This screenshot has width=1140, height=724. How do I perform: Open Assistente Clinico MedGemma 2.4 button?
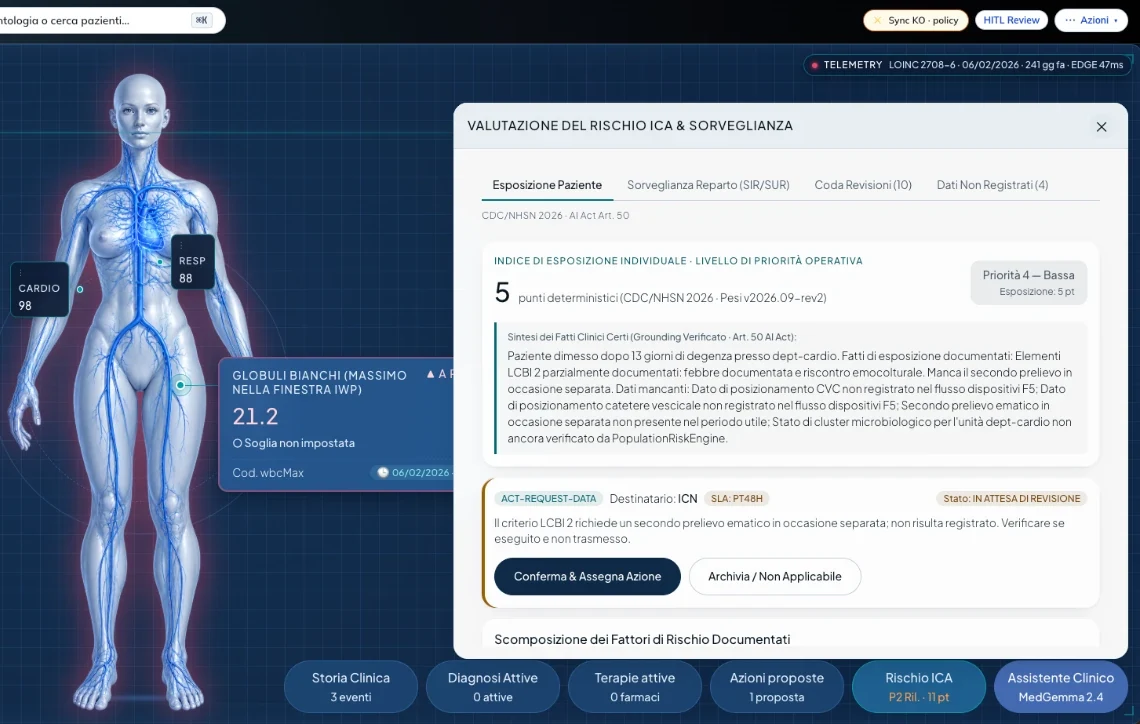(x=1061, y=686)
